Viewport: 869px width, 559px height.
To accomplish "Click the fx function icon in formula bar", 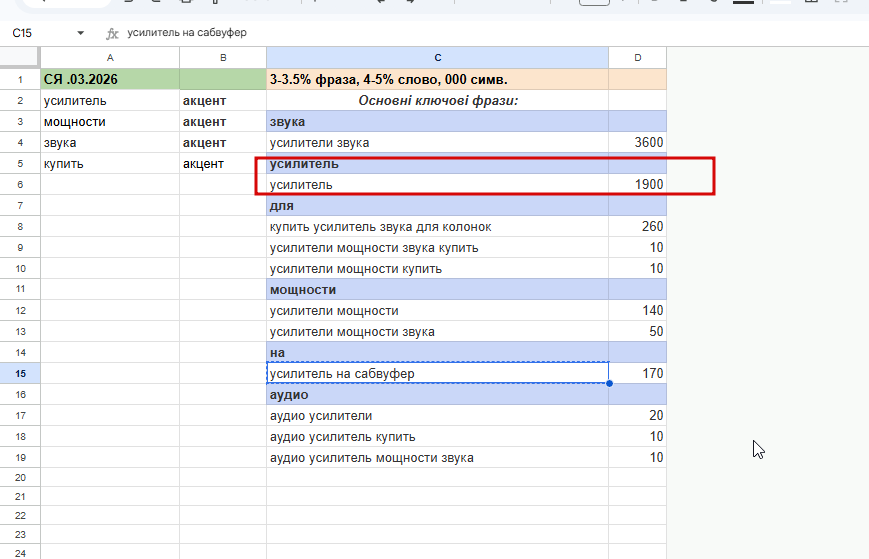I will 112,33.
